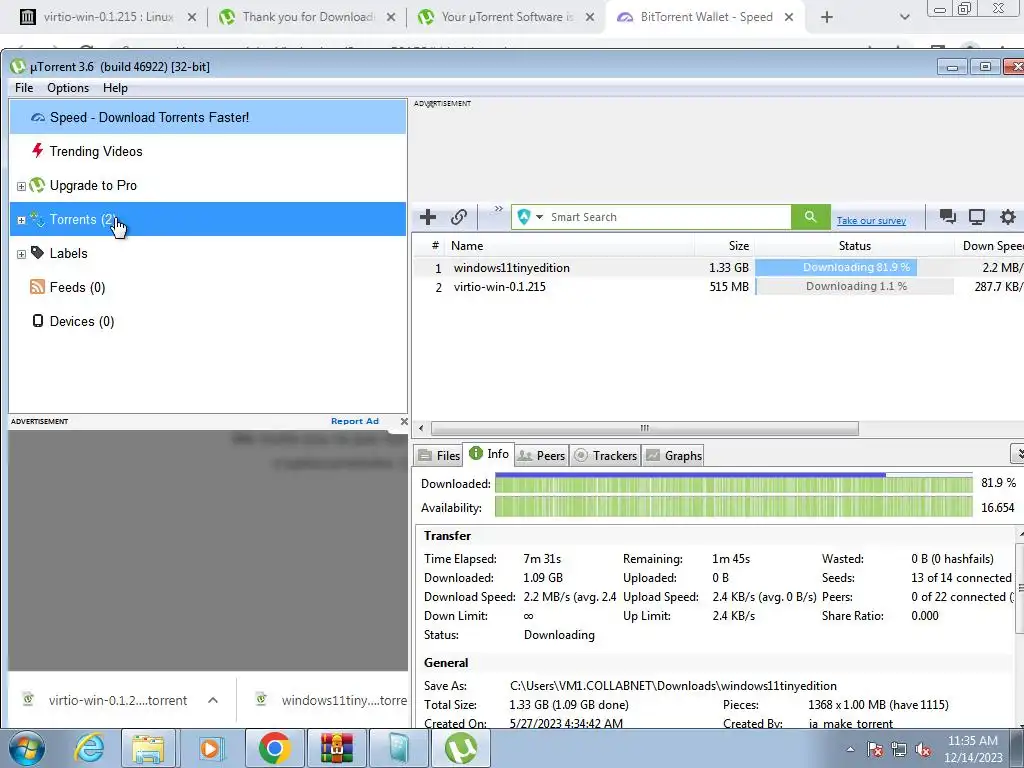Switch to the virtio-win-0.1.215 Chrome tab
The image size is (1024, 768).
(x=108, y=17)
